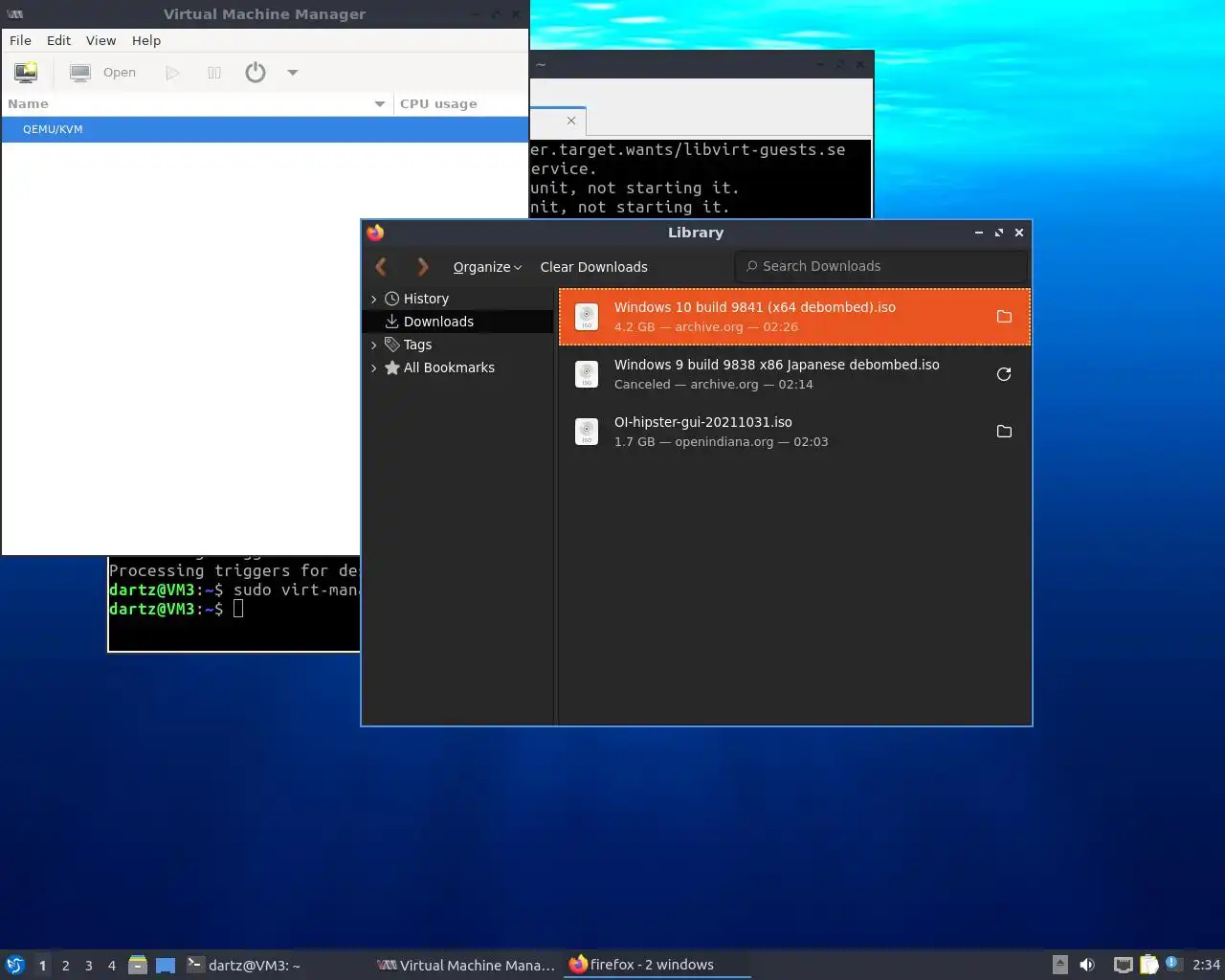Switch to Virtual Machine Manager taskbar entry
The height and width of the screenshot is (980, 1225).
tap(466, 965)
